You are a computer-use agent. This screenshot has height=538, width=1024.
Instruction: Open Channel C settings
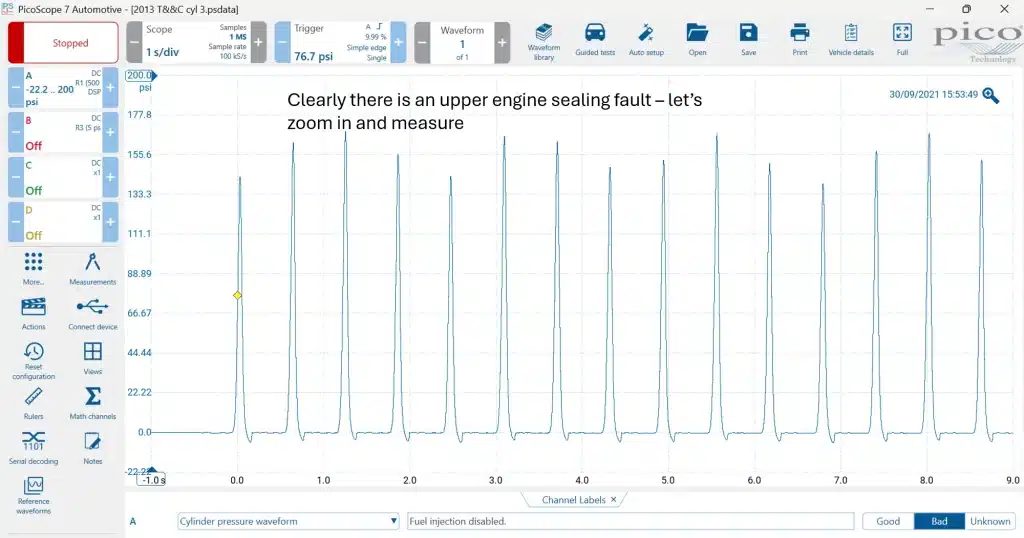63,177
